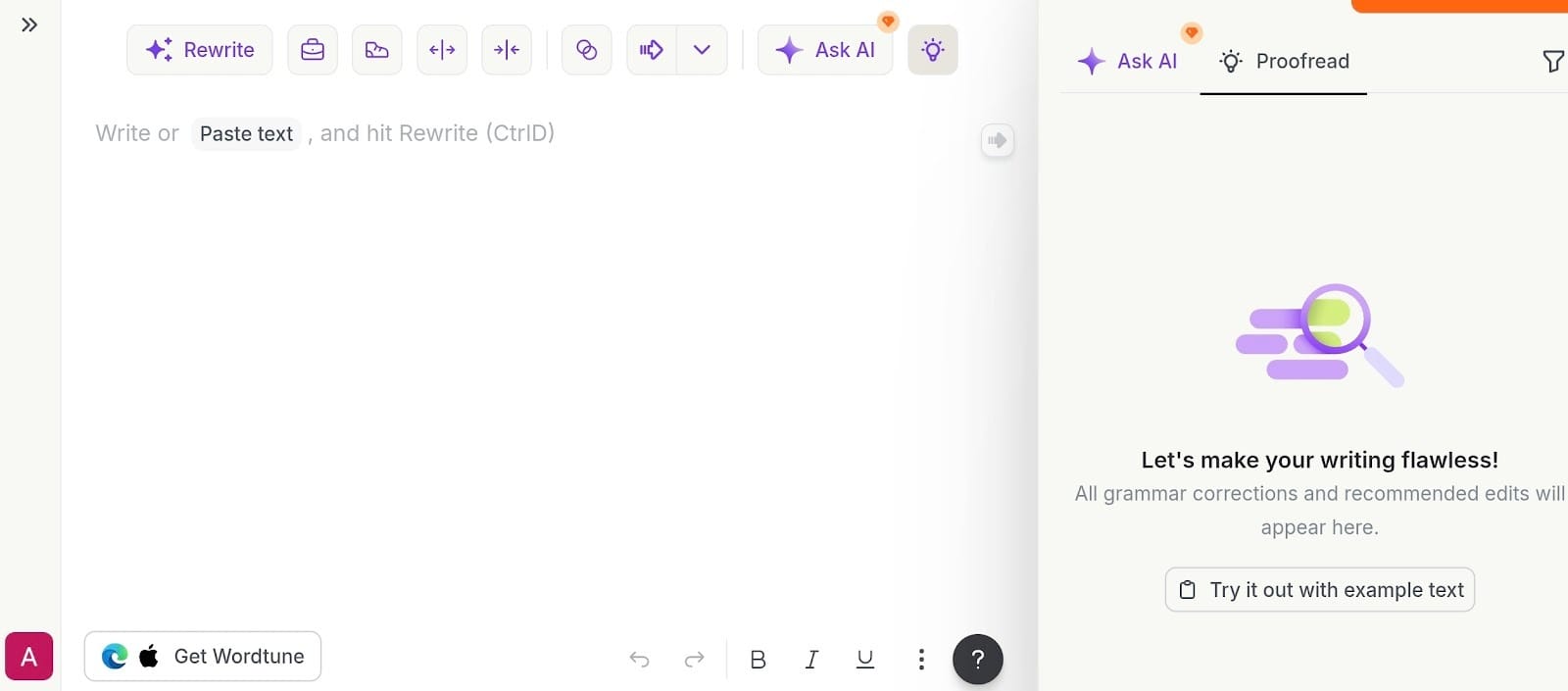Open the user avatar A
This screenshot has height=691, width=1568.
[29, 657]
